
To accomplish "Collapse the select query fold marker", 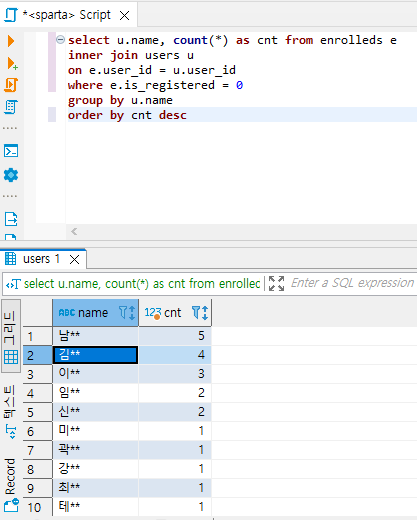I will click(x=60, y=40).
